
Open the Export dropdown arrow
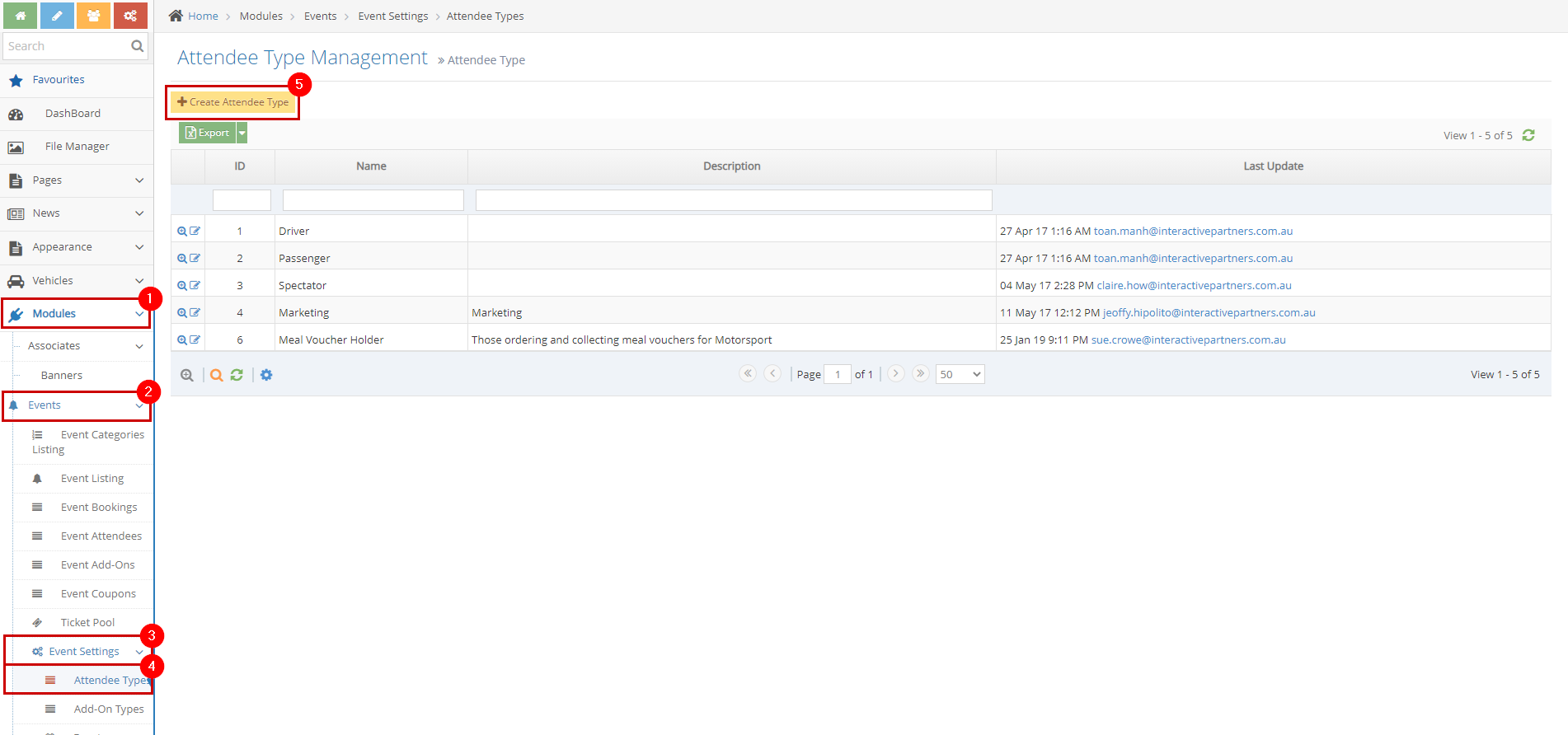pos(242,133)
